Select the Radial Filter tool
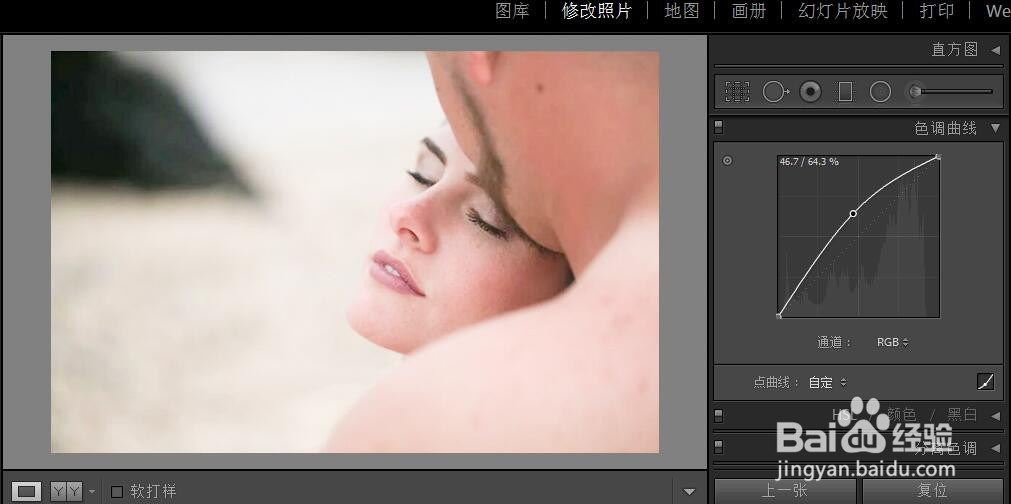 click(x=880, y=92)
